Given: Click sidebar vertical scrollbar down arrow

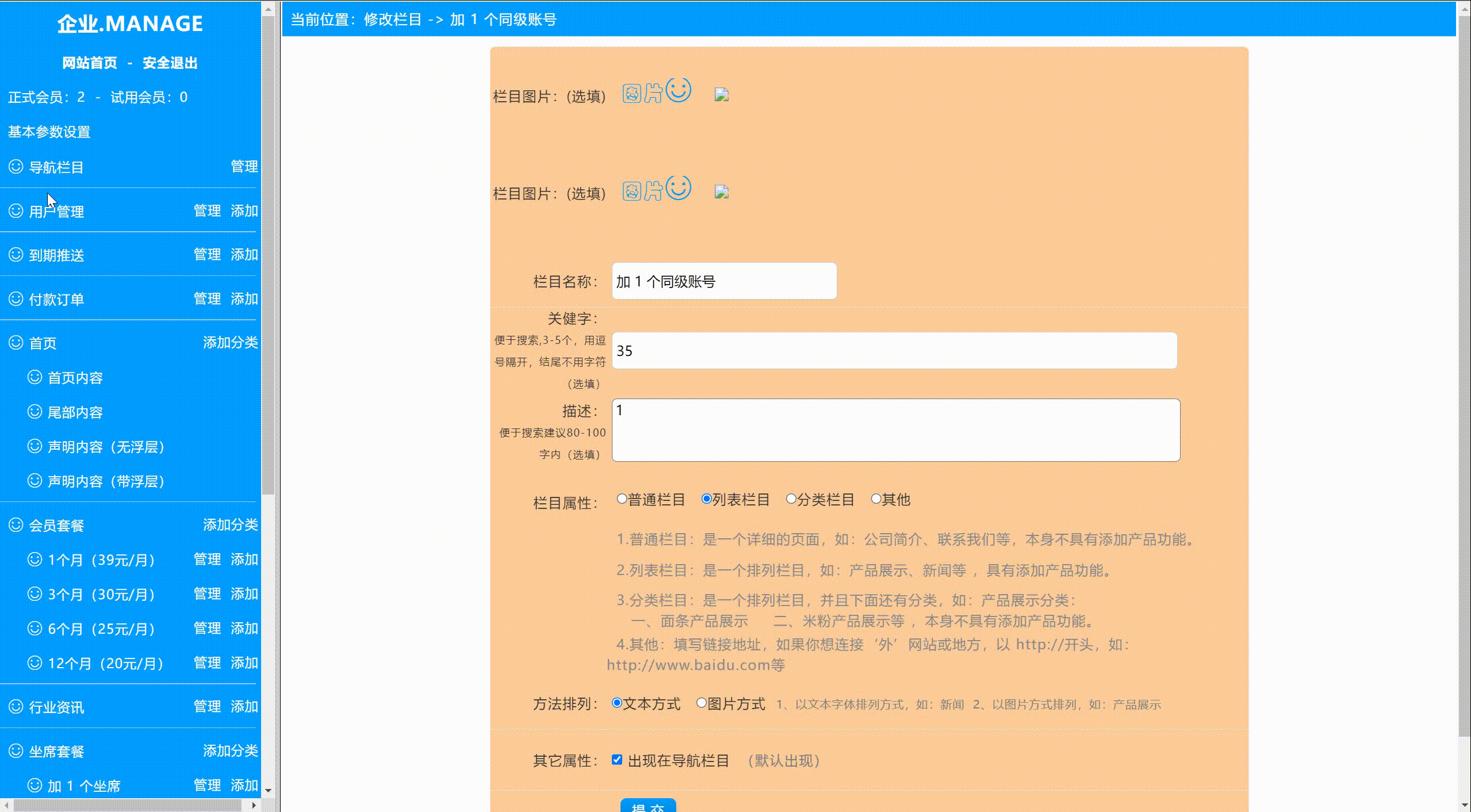Looking at the screenshot, I should pyautogui.click(x=268, y=790).
